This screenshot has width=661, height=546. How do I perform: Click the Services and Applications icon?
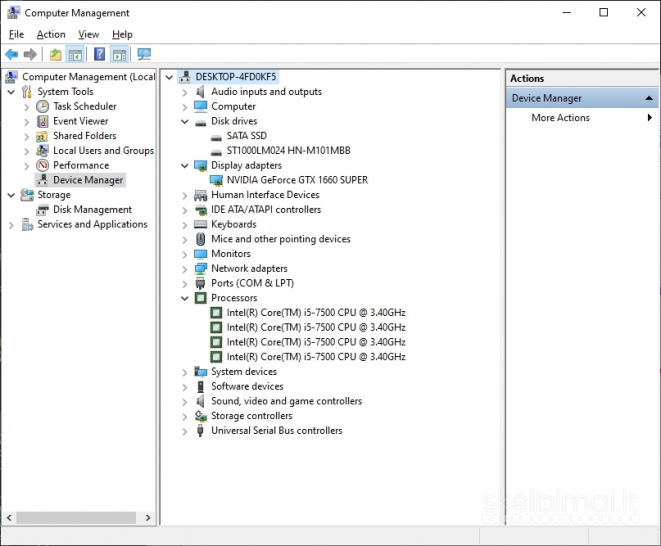pyautogui.click(x=27, y=224)
